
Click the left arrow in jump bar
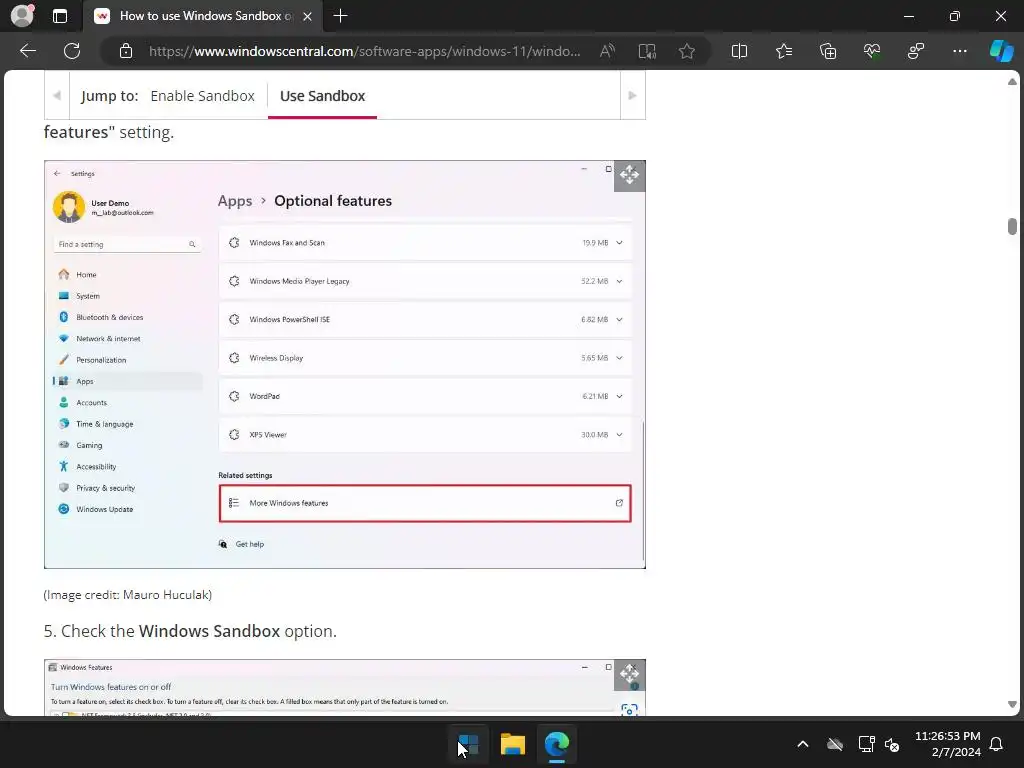click(x=57, y=95)
